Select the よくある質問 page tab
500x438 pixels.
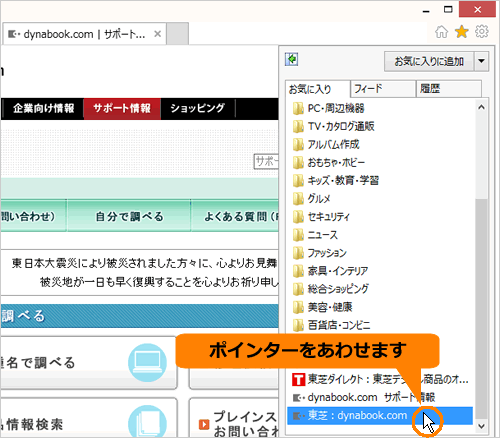(x=235, y=216)
